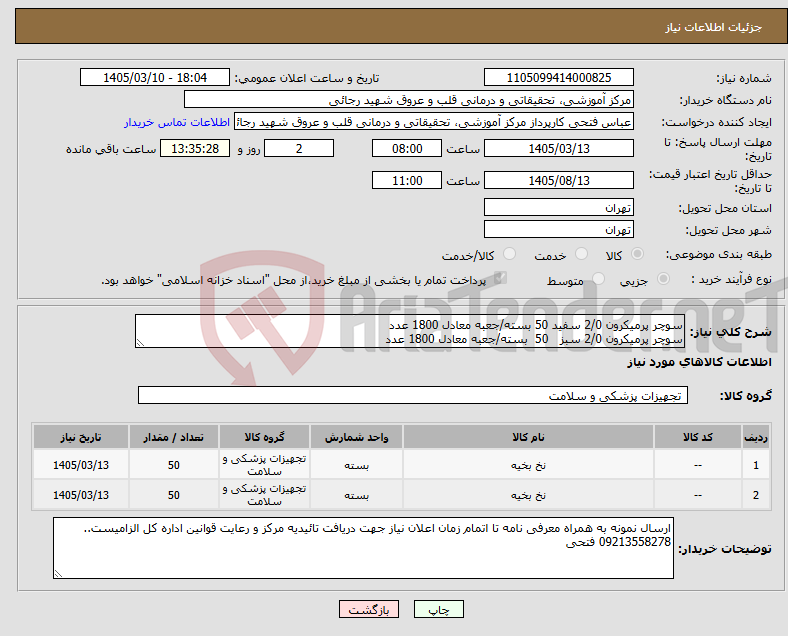Click the بازگشت back button
This screenshot has height=636, width=788.
click(369, 609)
